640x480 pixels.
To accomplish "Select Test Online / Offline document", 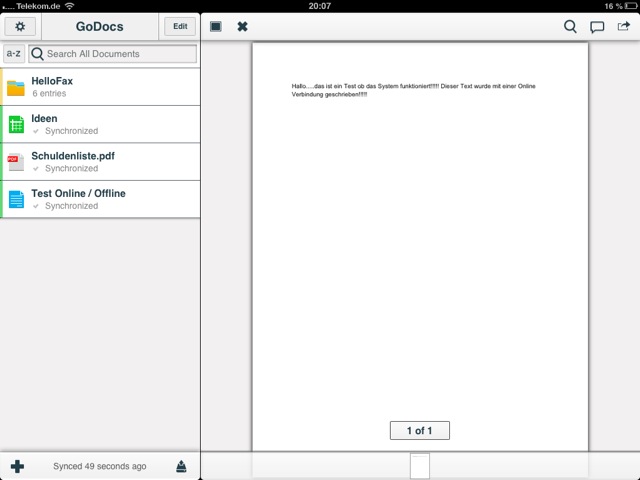I will coord(100,199).
